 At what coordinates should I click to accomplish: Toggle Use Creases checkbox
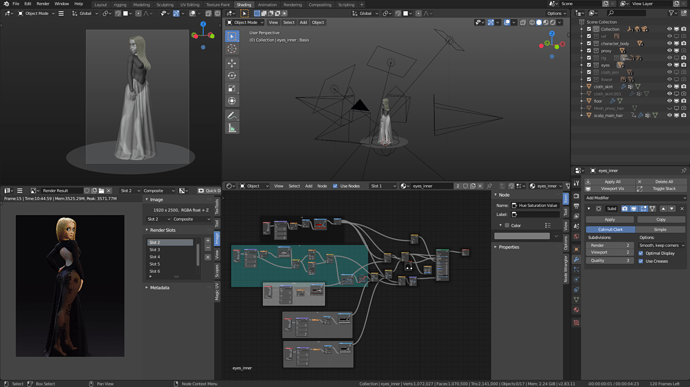point(641,261)
